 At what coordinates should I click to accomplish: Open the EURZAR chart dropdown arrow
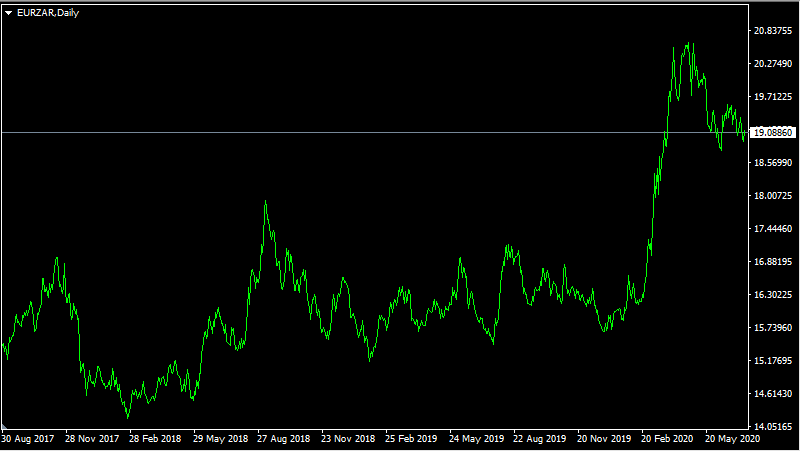[x=8, y=13]
